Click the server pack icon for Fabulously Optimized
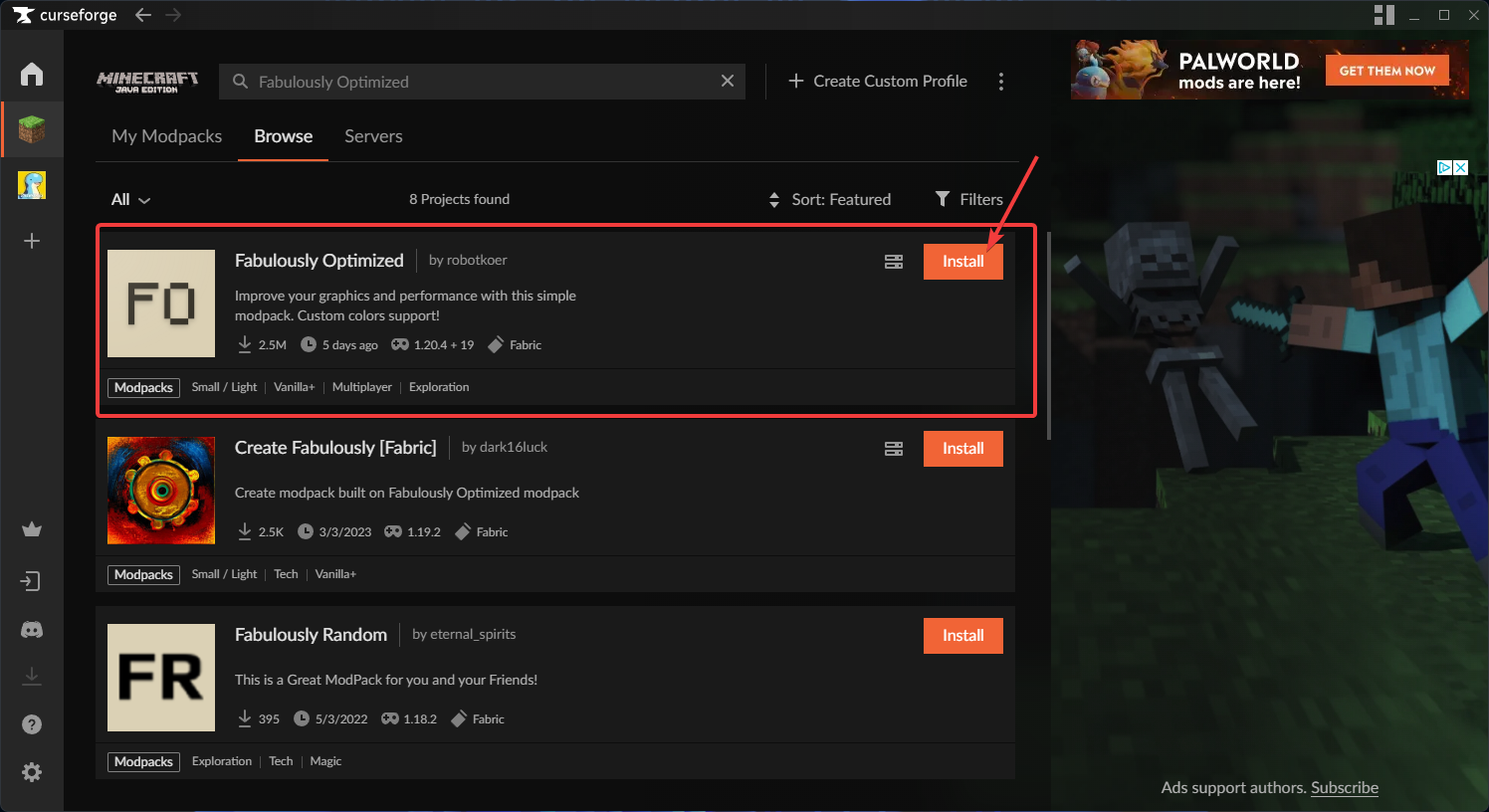This screenshot has height=812, width=1489. [894, 262]
